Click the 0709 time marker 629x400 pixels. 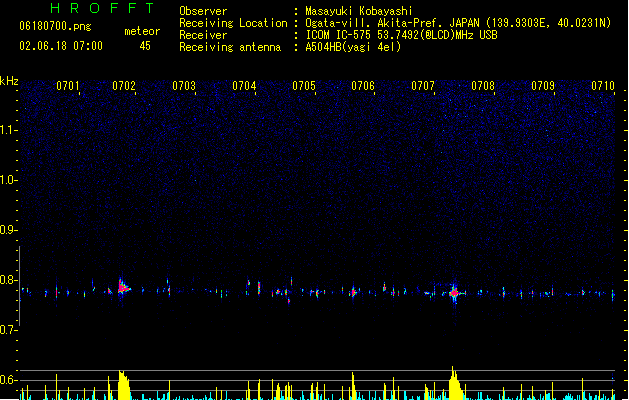point(543,86)
